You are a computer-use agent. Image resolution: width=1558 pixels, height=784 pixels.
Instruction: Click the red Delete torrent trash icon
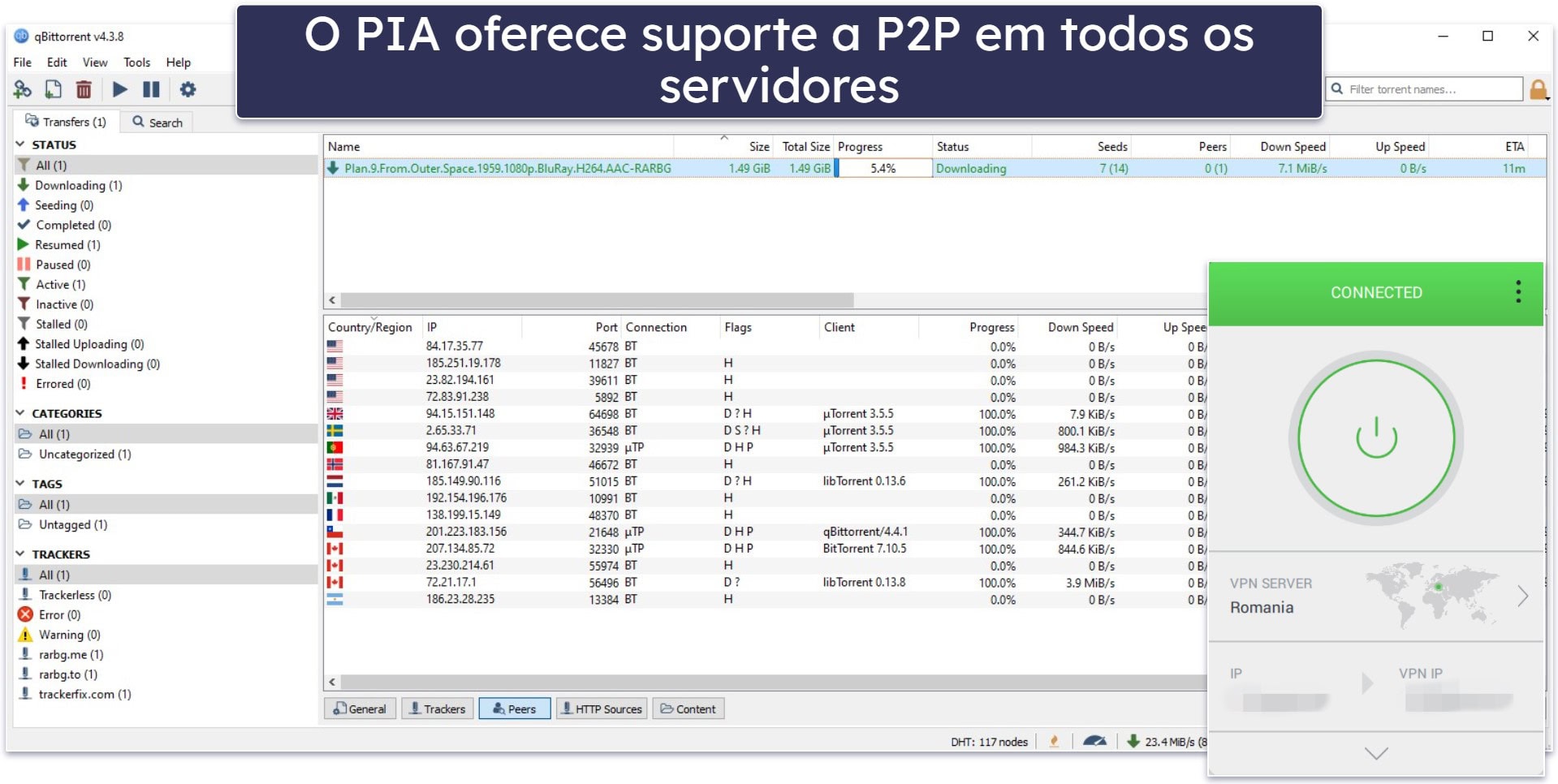[x=84, y=89]
